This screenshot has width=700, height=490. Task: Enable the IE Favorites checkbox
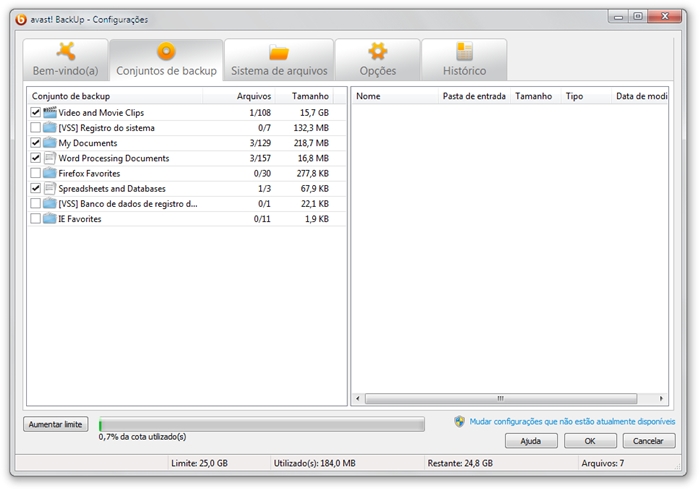(36, 219)
